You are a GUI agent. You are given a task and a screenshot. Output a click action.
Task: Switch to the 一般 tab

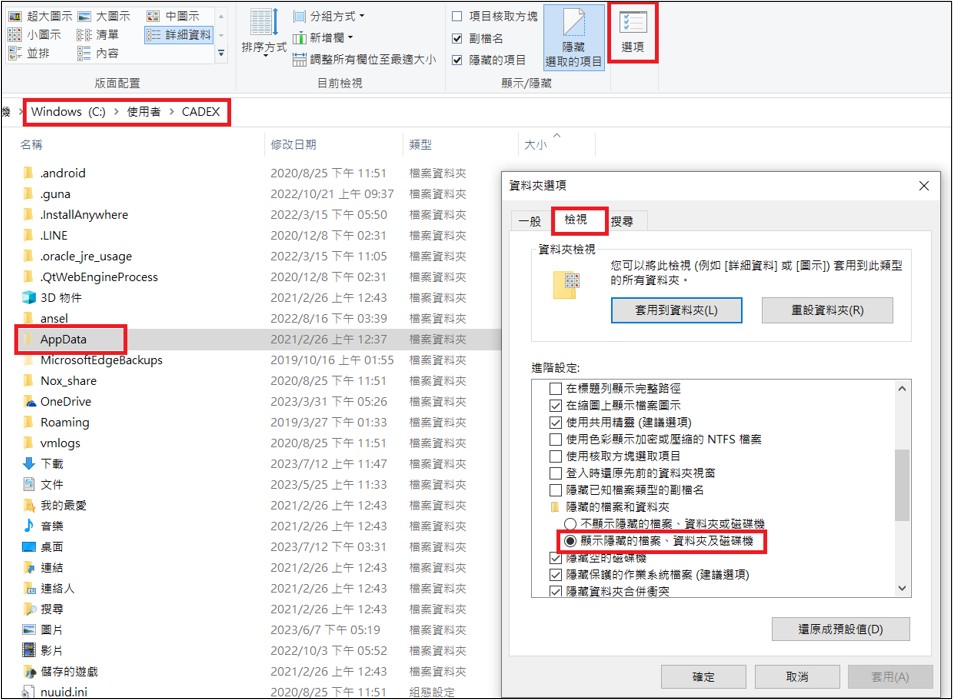[x=529, y=221]
